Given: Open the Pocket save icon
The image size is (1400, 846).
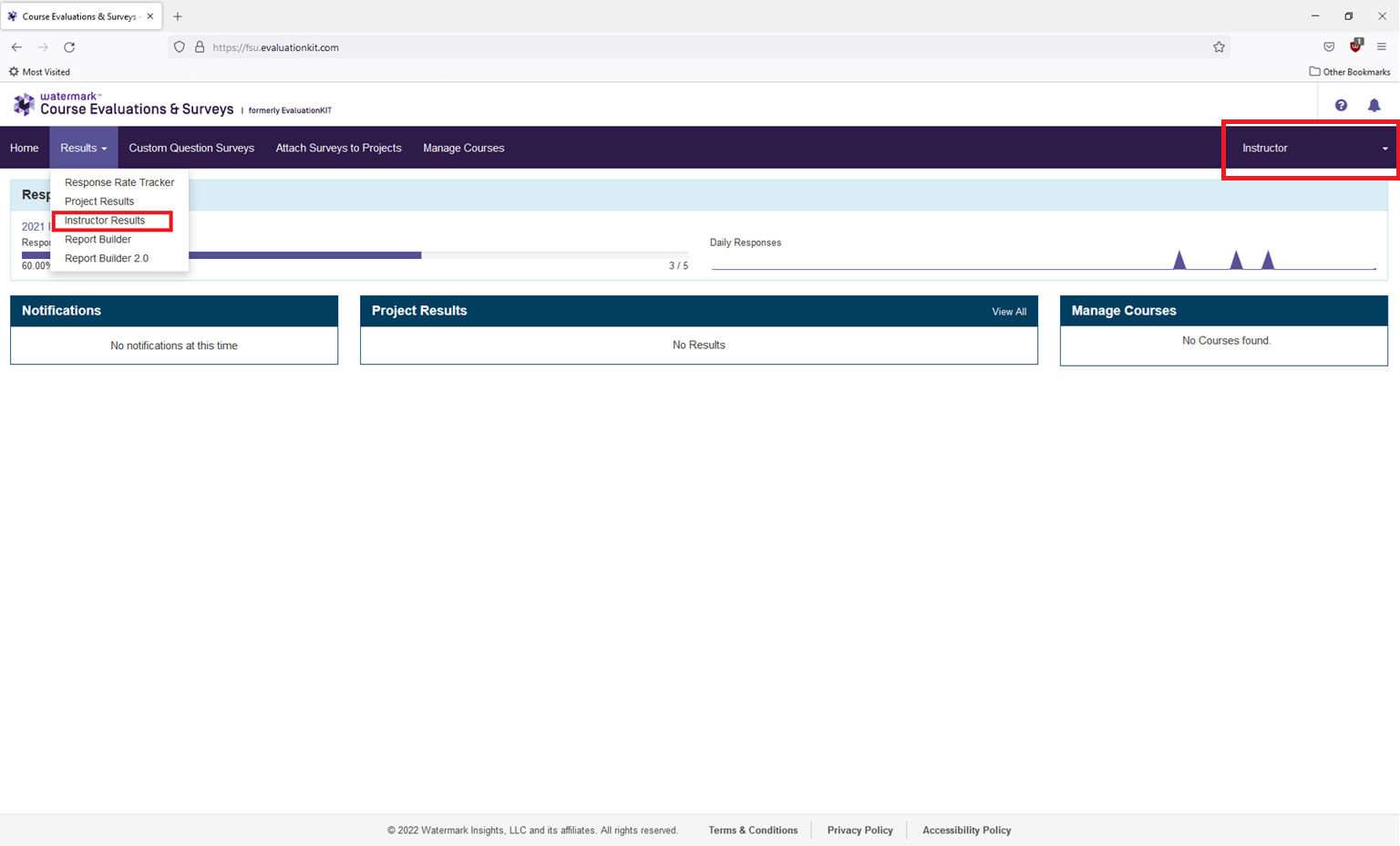Looking at the screenshot, I should [x=1329, y=47].
